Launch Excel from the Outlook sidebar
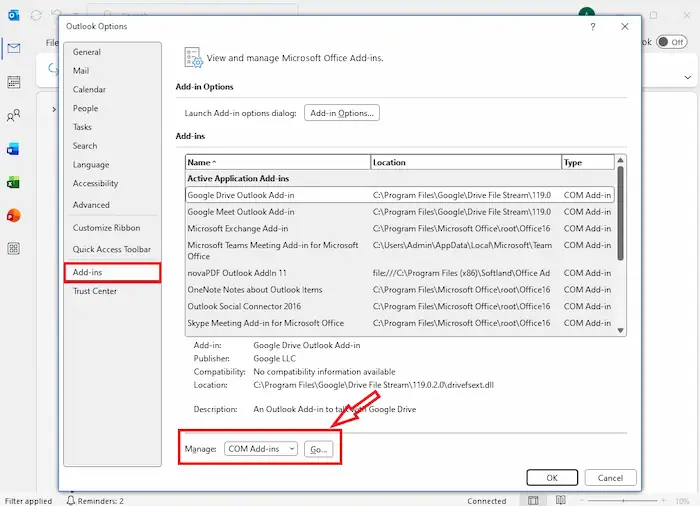The height and width of the screenshot is (506, 700). point(13,182)
